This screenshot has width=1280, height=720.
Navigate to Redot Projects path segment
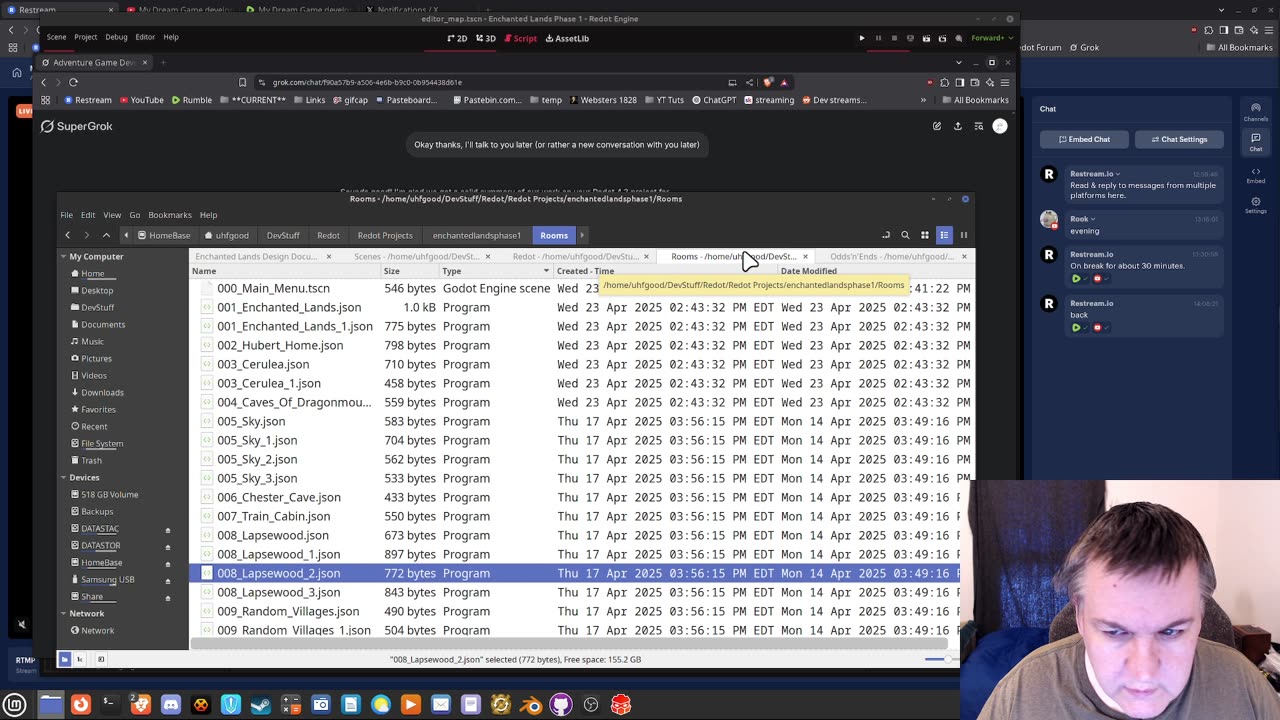385,235
